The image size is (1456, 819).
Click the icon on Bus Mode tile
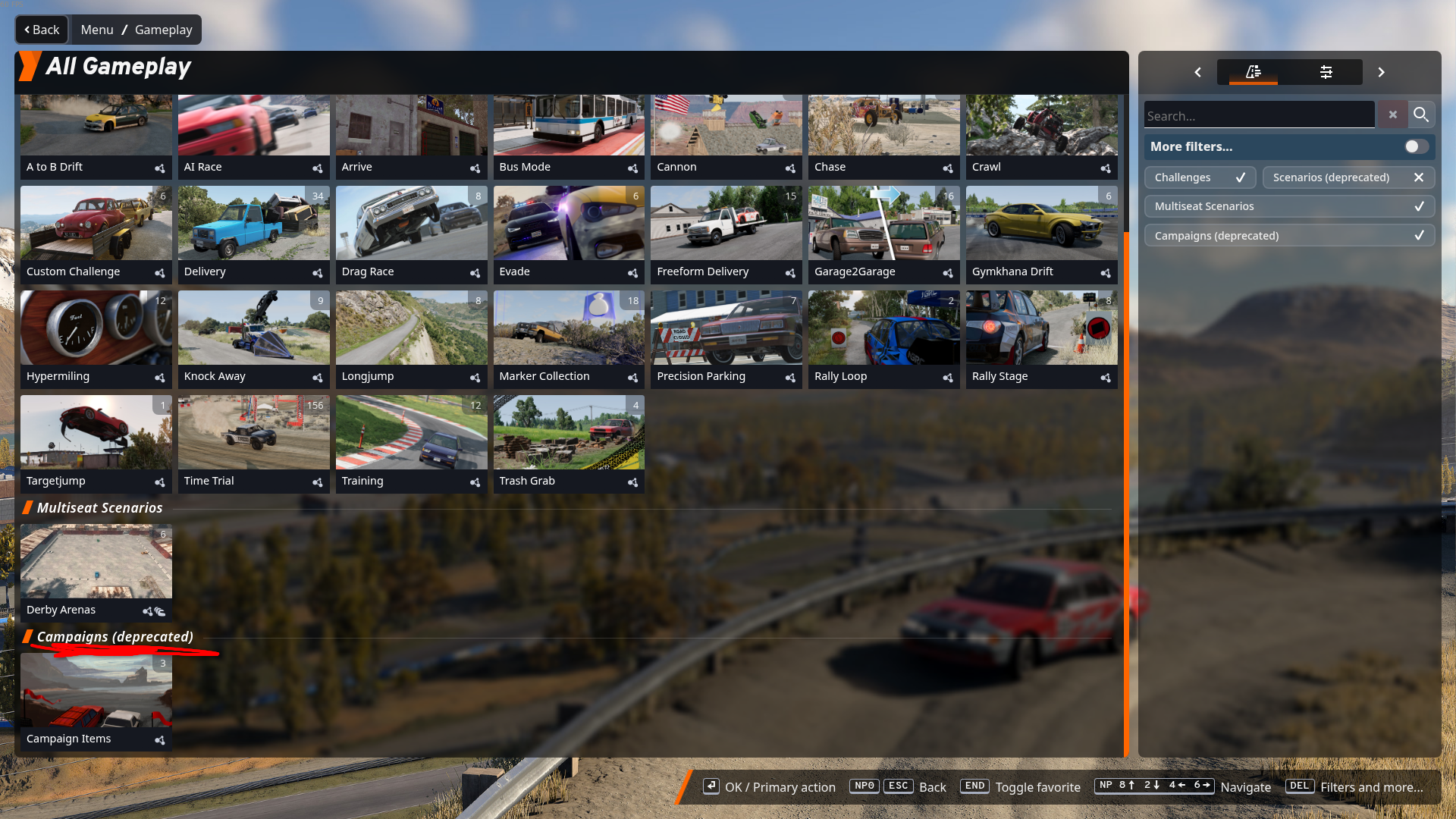point(633,168)
